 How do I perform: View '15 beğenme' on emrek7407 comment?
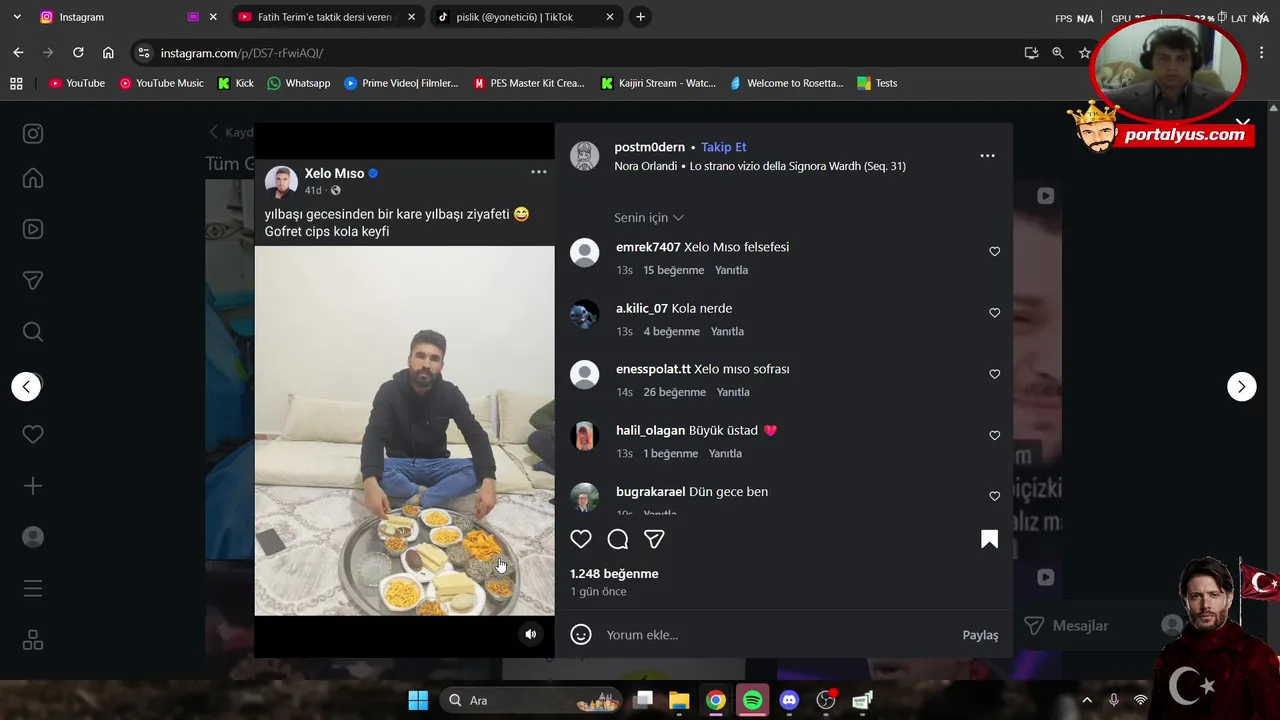tap(673, 270)
